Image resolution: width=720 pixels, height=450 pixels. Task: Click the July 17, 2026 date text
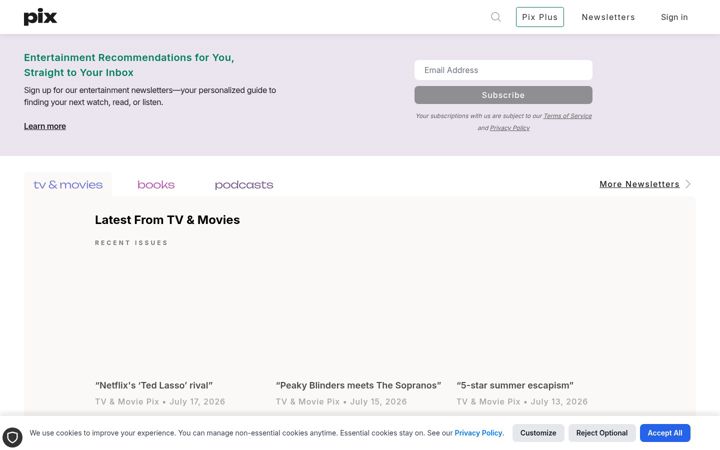197,402
